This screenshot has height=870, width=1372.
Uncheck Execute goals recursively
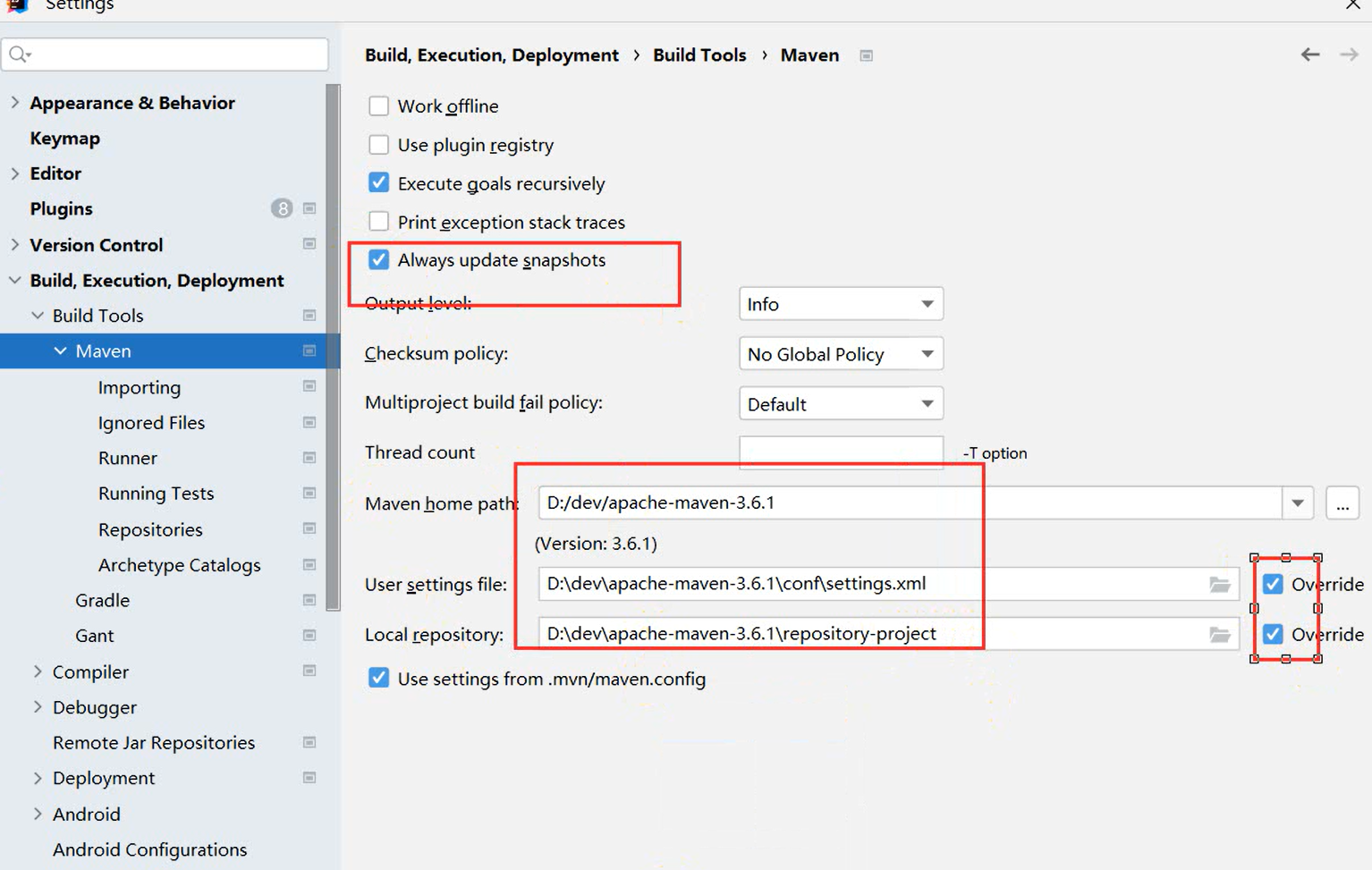click(x=379, y=183)
